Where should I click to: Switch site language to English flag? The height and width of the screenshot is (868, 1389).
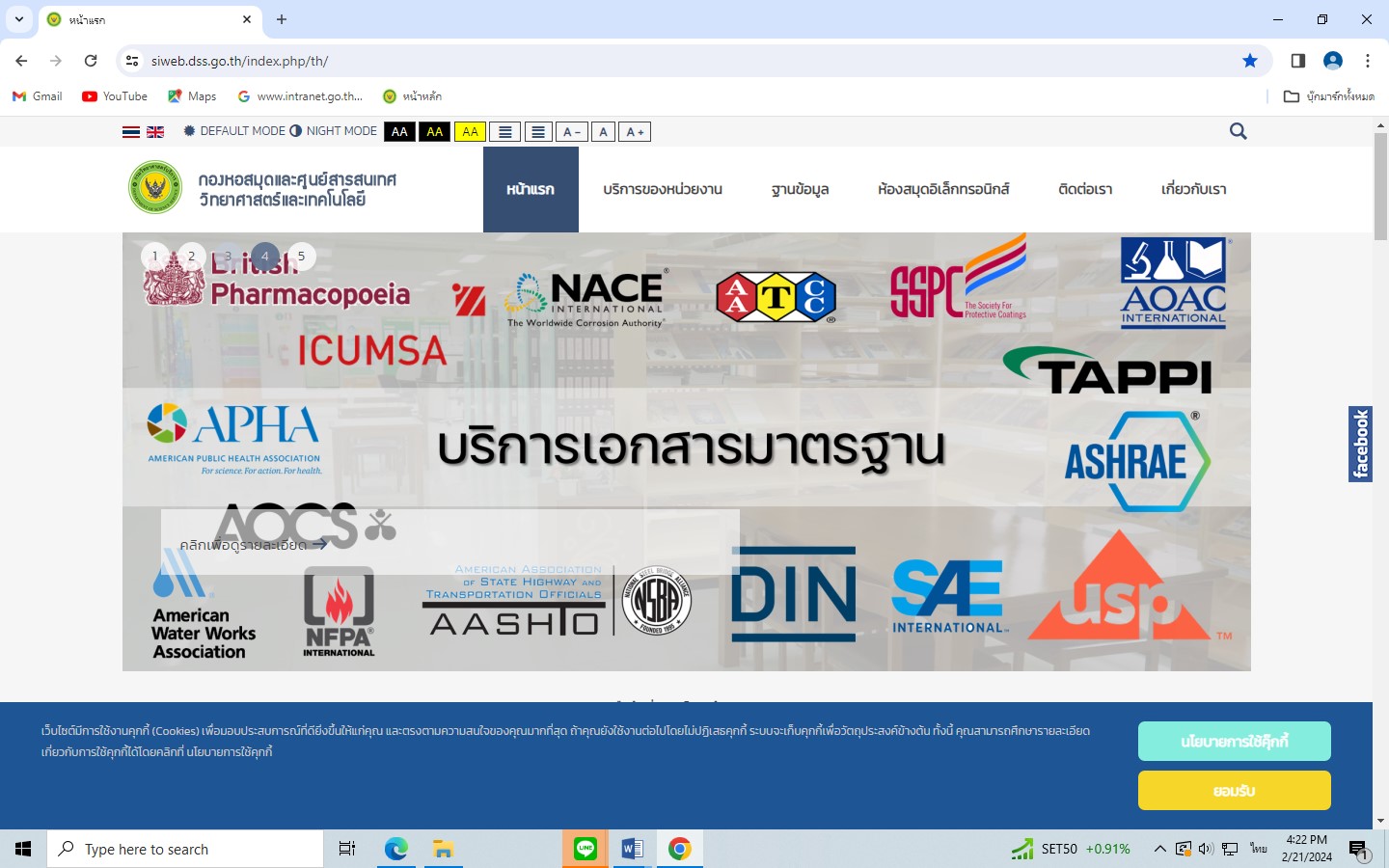point(155,132)
